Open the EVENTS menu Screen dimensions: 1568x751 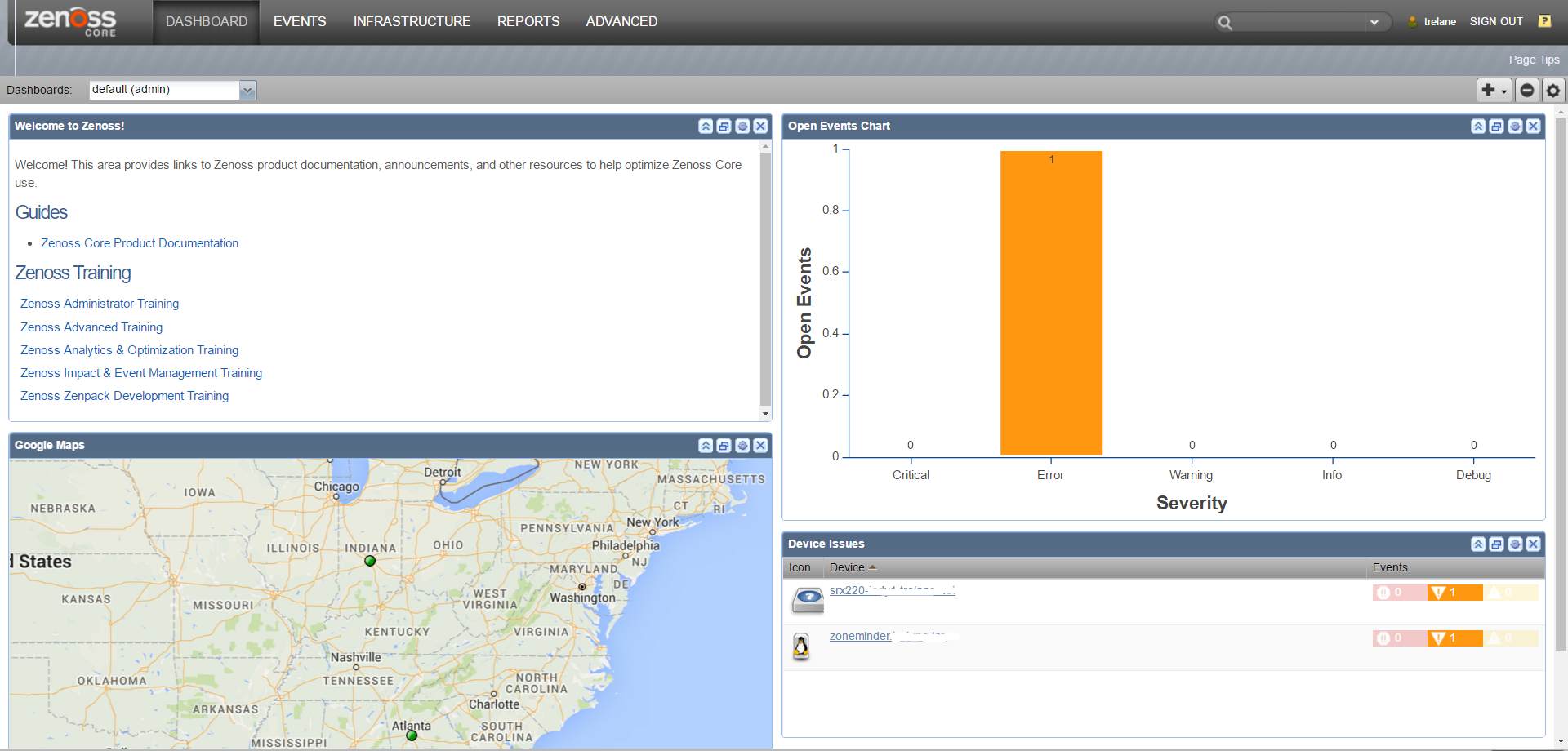[300, 21]
